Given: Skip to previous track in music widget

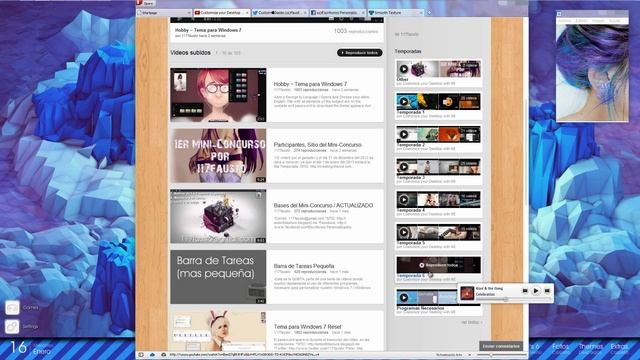Looking at the screenshot, I should tap(525, 291).
